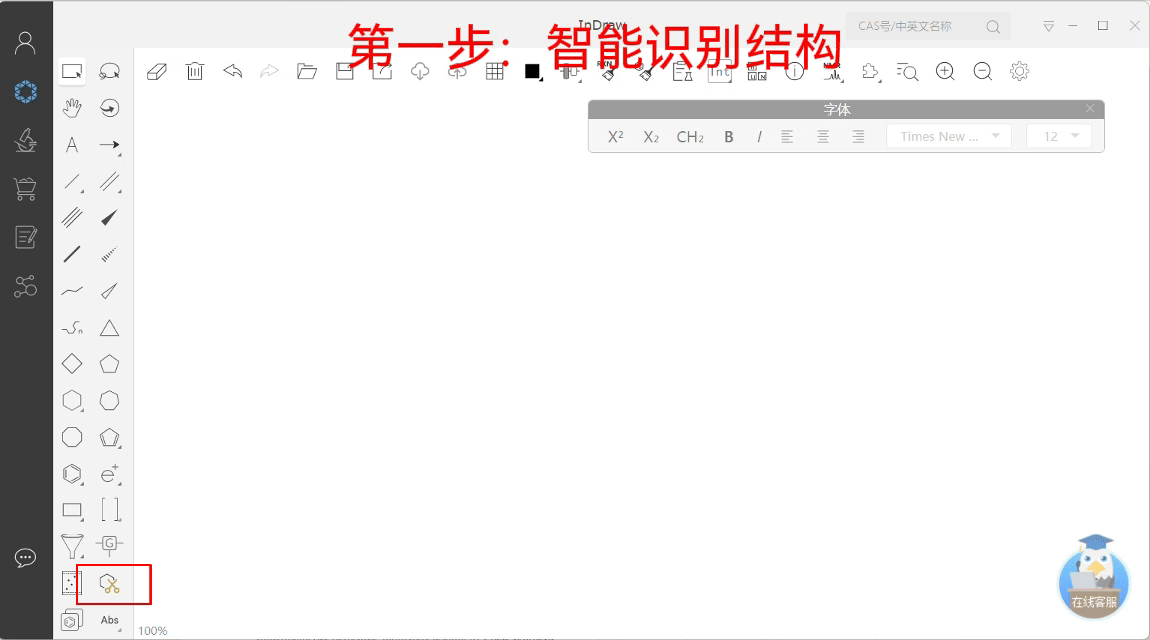Viewport: 1150px width, 640px height.
Task: Click the Abs button below the toolbar
Action: click(110, 620)
